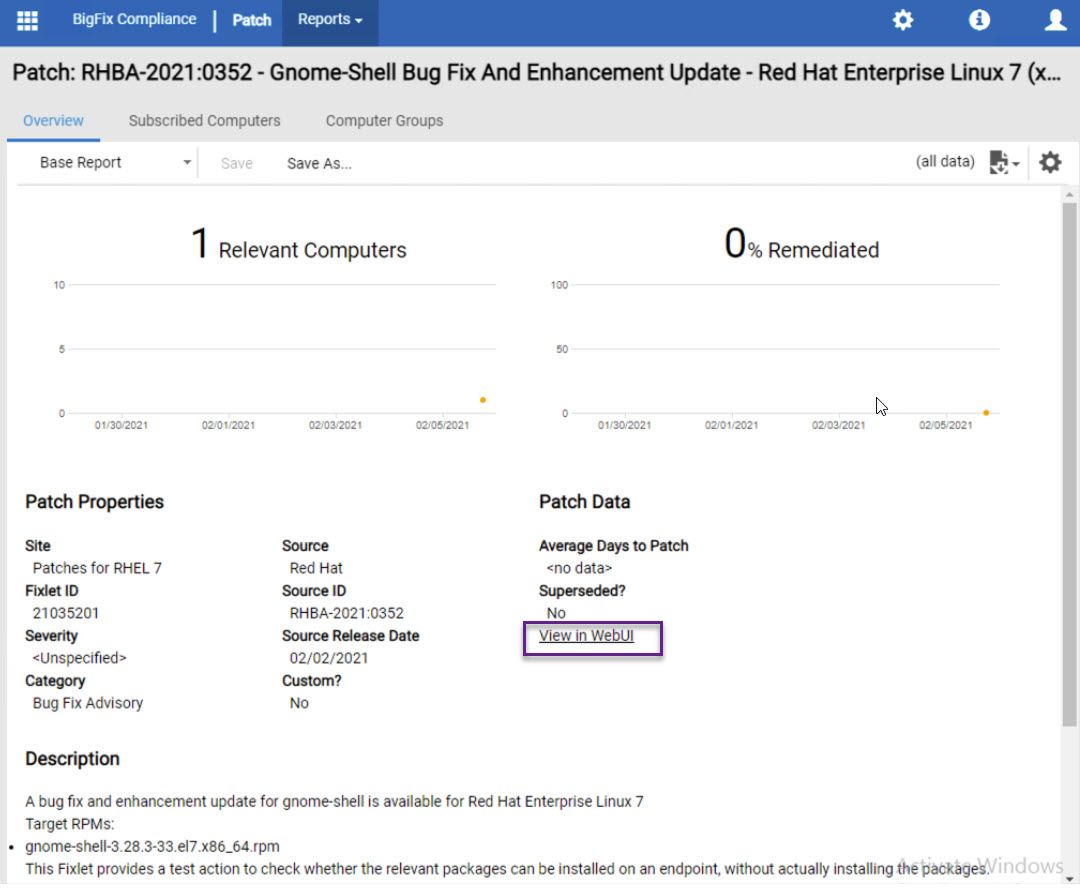Click the export report icon
This screenshot has width=1080, height=888.
click(x=1004, y=163)
